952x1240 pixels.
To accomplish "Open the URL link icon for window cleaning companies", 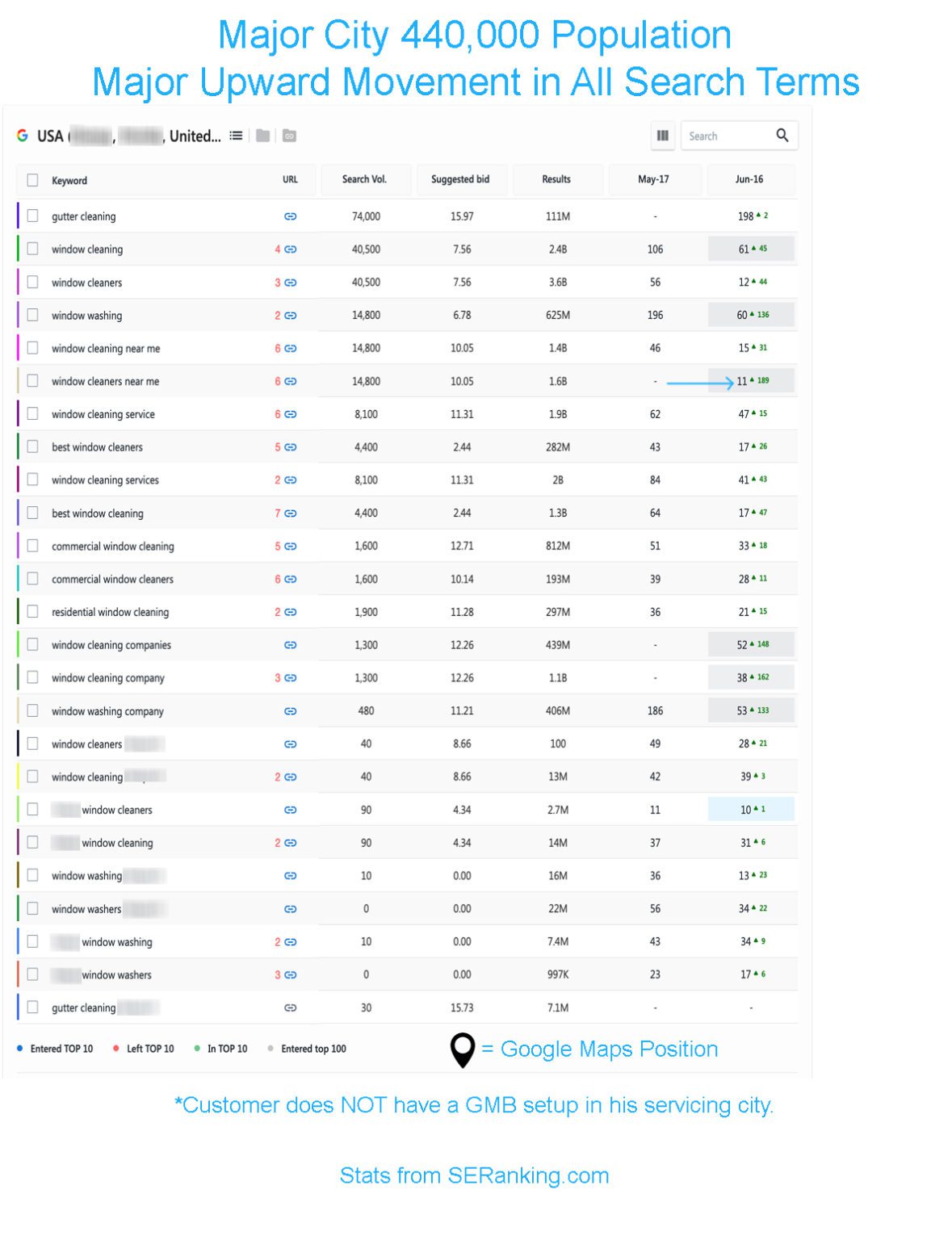I will tap(291, 645).
